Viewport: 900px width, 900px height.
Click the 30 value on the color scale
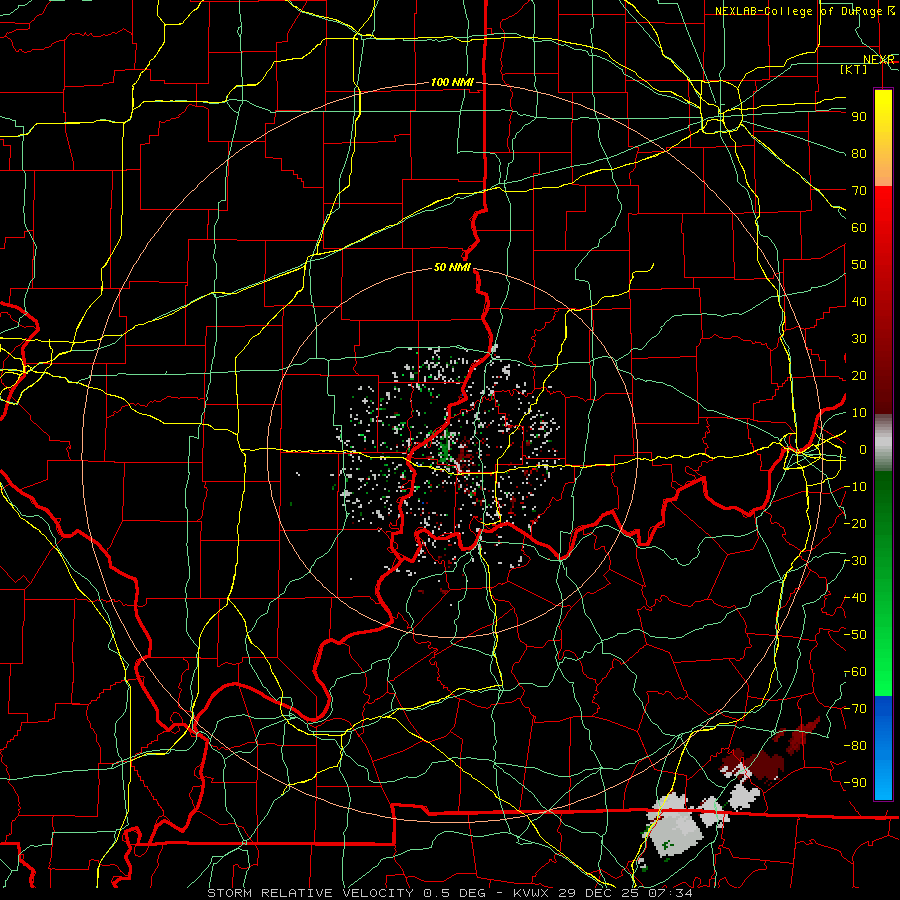859,338
